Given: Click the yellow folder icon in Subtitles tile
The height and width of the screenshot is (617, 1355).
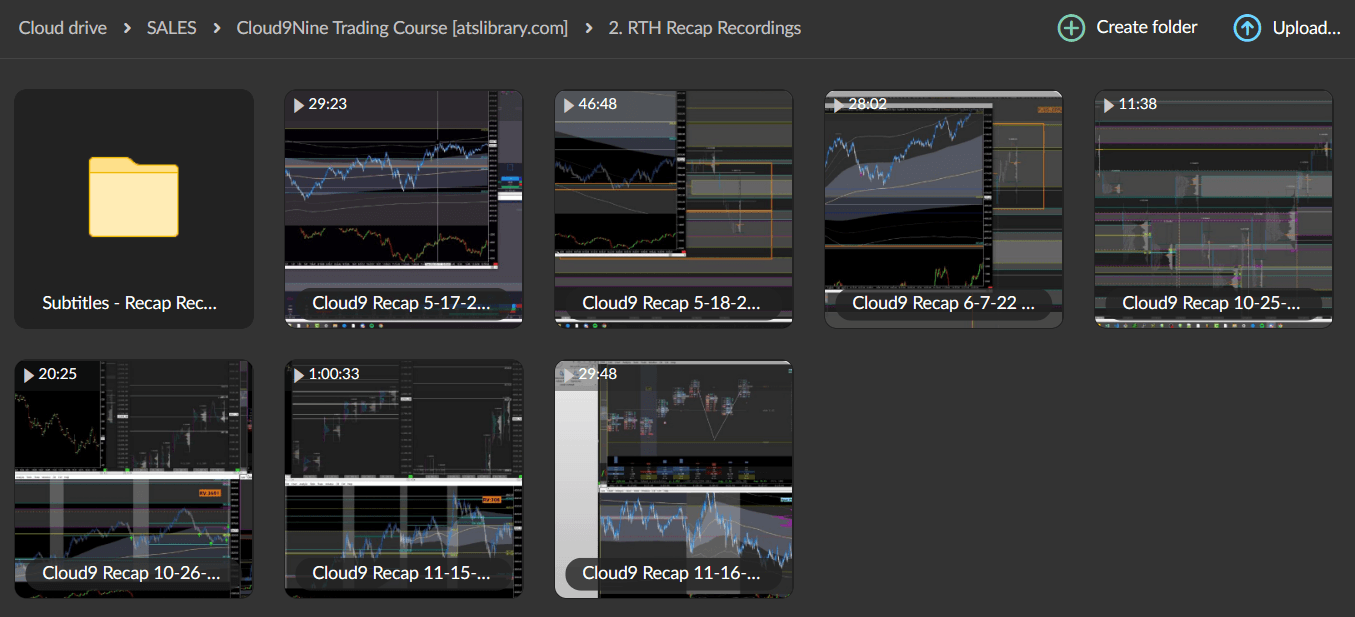Looking at the screenshot, I should tap(133, 198).
